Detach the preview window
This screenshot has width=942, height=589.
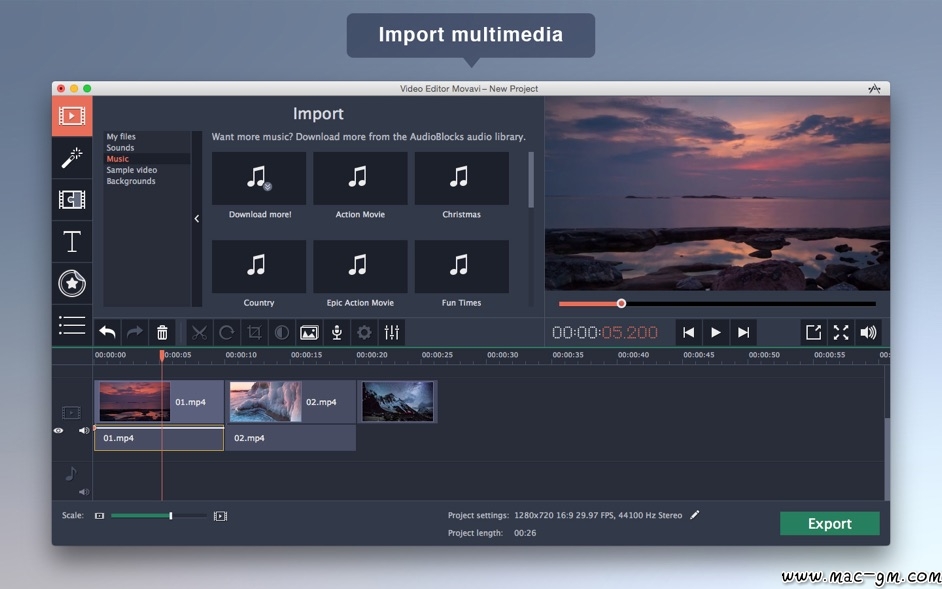(x=813, y=332)
